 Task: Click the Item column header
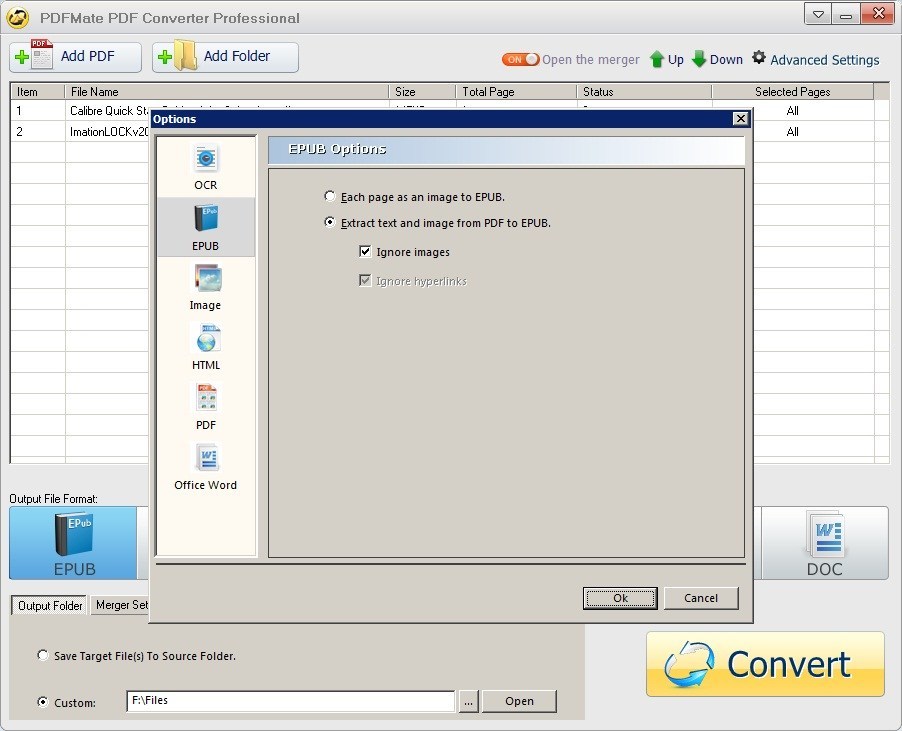37,91
